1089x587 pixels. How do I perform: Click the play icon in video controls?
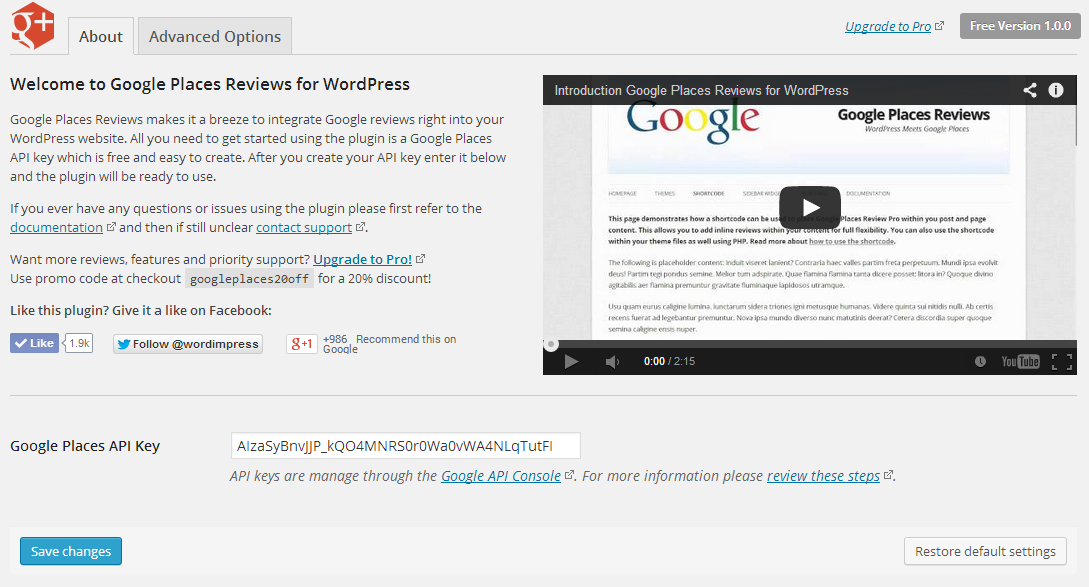coord(571,361)
